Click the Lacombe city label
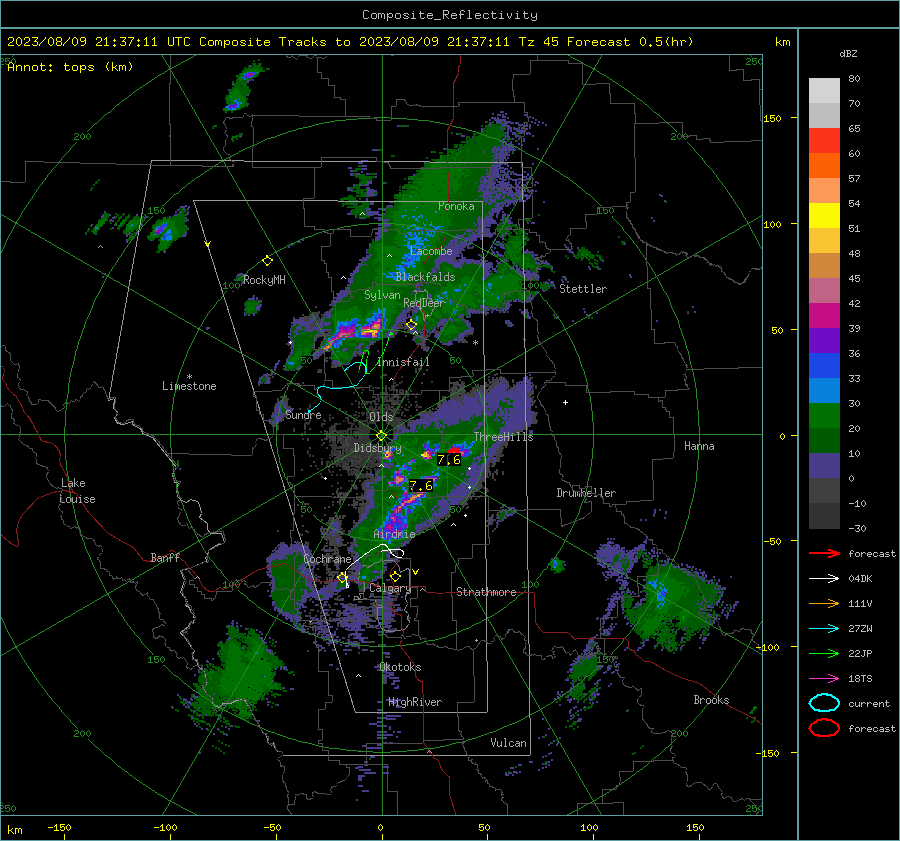 pos(431,251)
